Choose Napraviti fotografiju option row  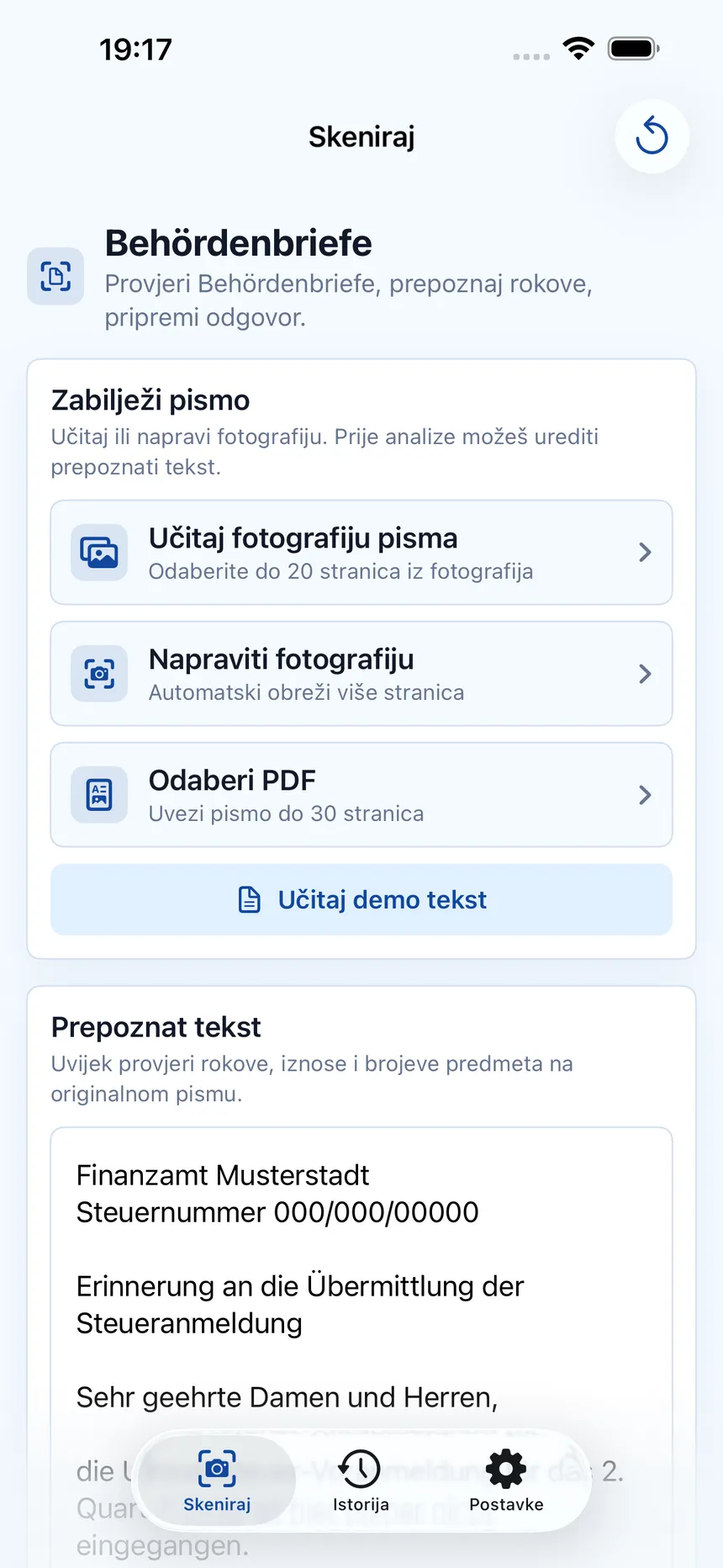tap(361, 674)
